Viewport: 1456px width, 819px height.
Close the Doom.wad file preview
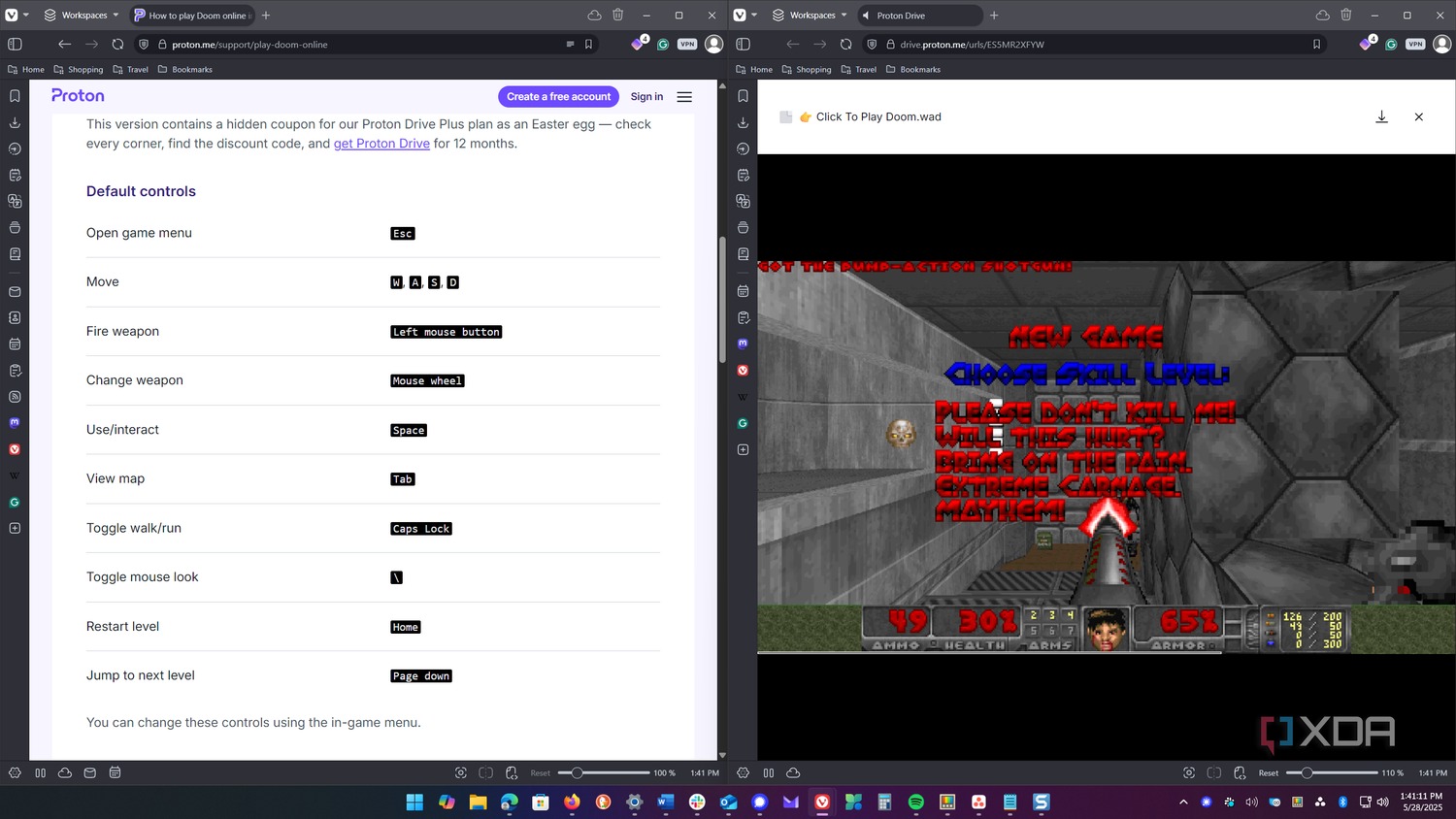[1418, 116]
